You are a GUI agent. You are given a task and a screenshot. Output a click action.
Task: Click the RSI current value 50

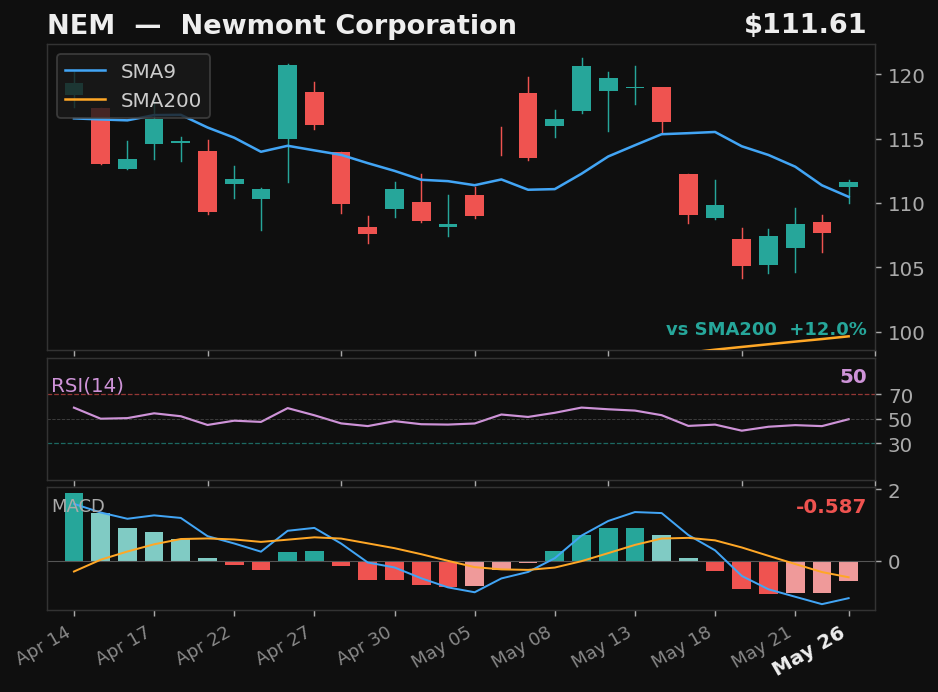click(853, 376)
